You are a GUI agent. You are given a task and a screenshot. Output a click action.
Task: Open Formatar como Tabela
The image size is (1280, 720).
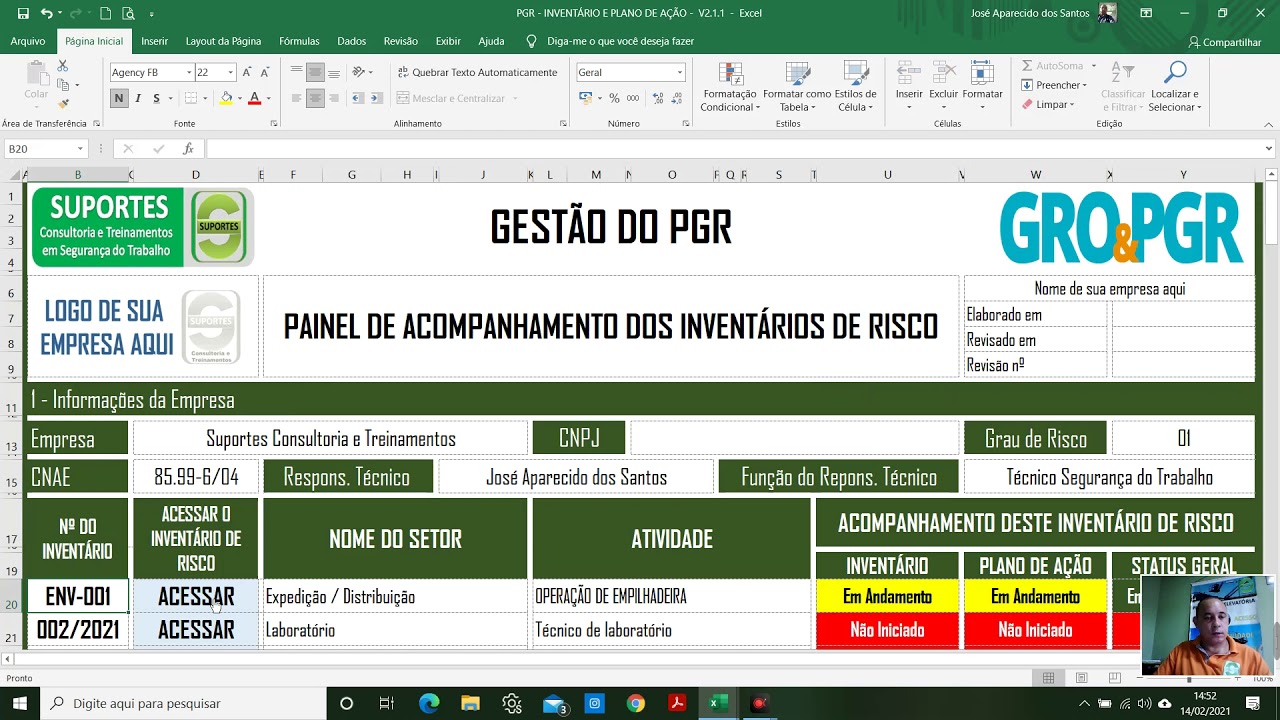pos(797,88)
